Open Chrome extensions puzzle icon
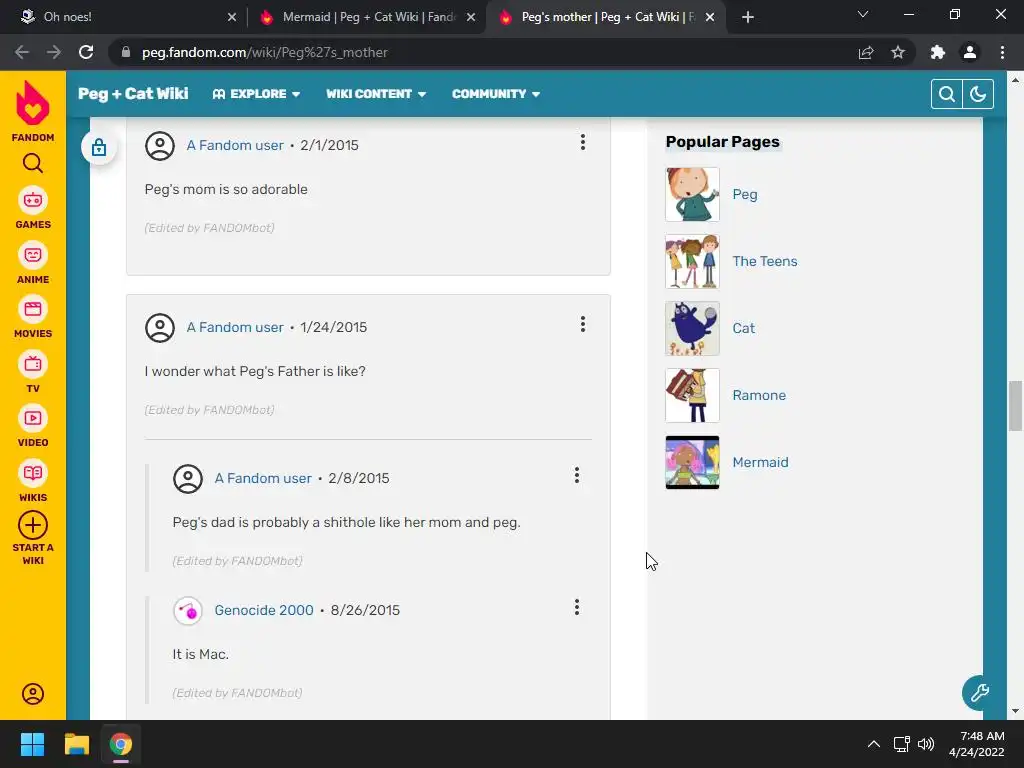 point(938,52)
